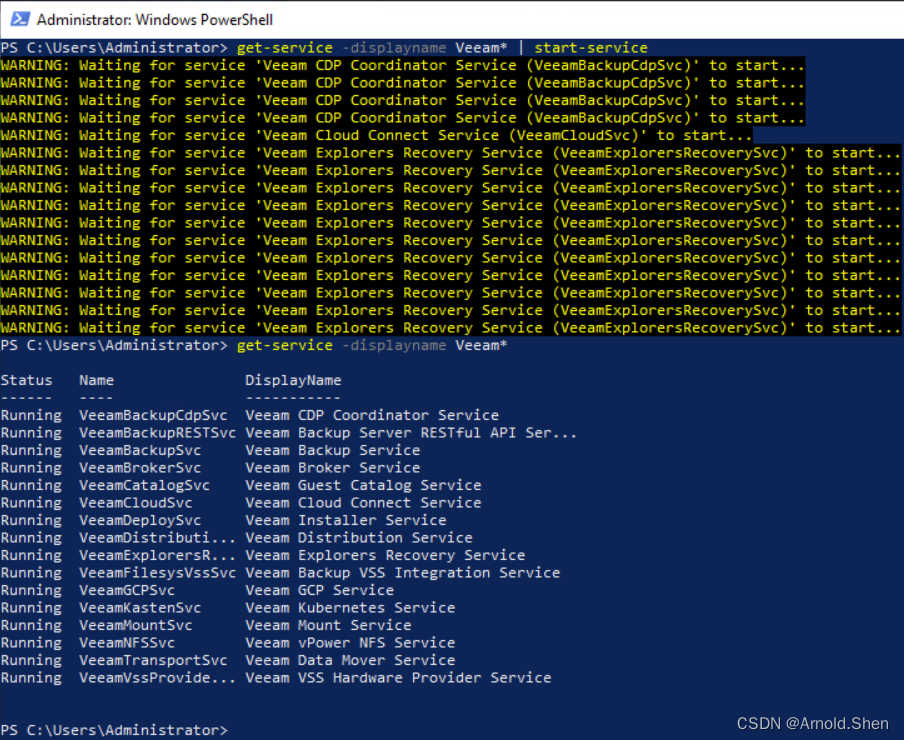Select the VeeamExplorersR... service name
The image size is (904, 740).
pos(157,555)
